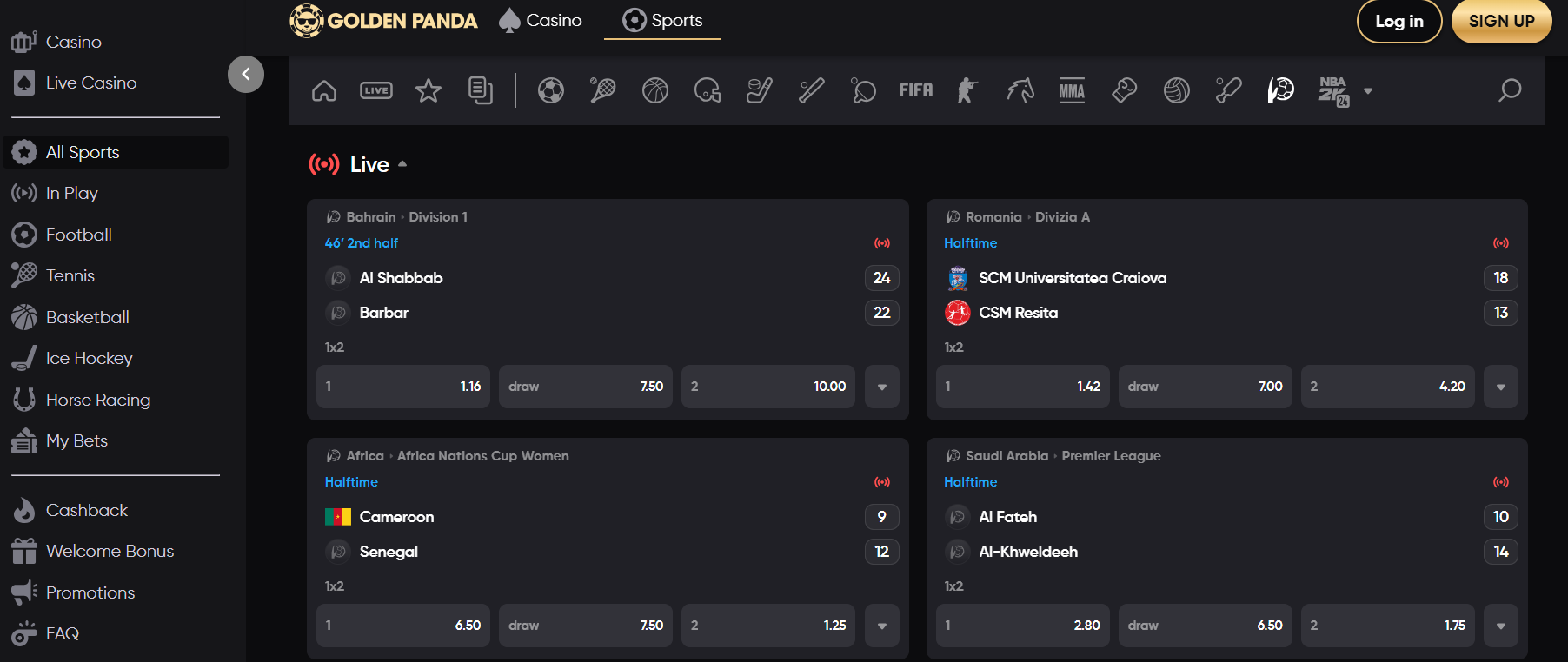This screenshot has height=662, width=1568.
Task: Expand more markets for Cameroon vs Senegal
Action: 882,626
